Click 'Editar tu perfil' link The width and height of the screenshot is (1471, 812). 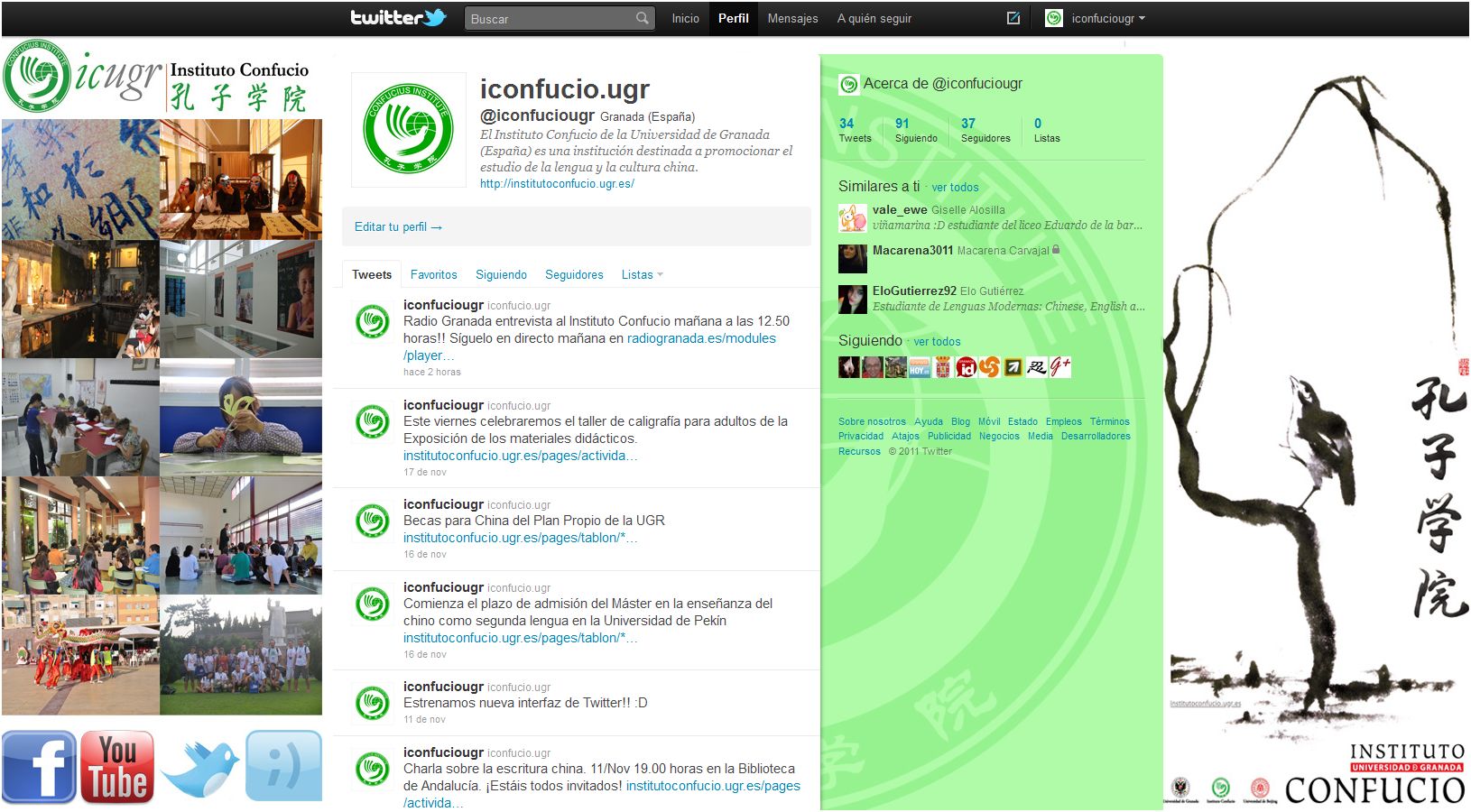[x=398, y=226]
